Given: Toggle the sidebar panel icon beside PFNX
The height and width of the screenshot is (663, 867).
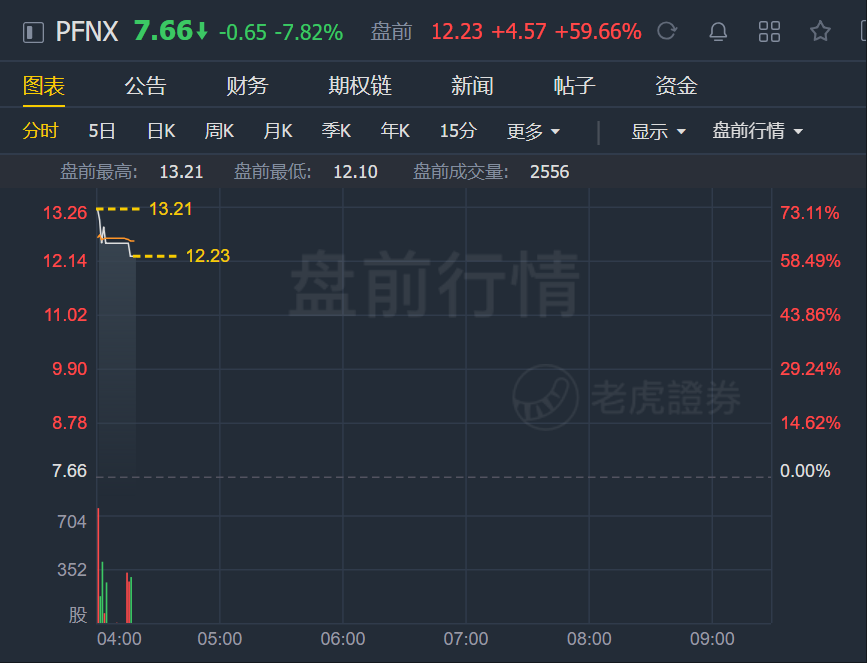Looking at the screenshot, I should coord(33,32).
